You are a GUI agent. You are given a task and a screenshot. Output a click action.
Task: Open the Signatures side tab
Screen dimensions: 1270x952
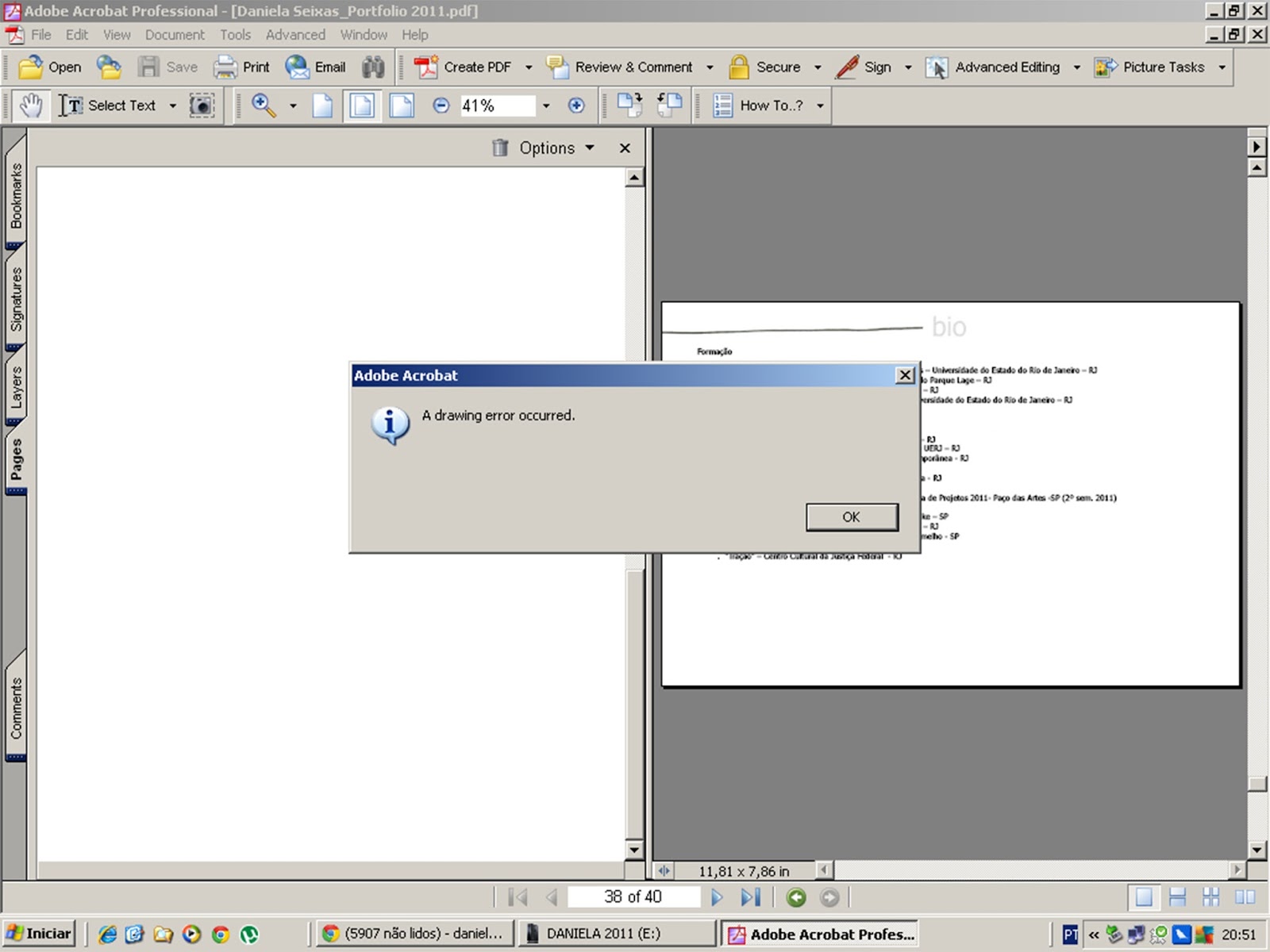point(16,299)
